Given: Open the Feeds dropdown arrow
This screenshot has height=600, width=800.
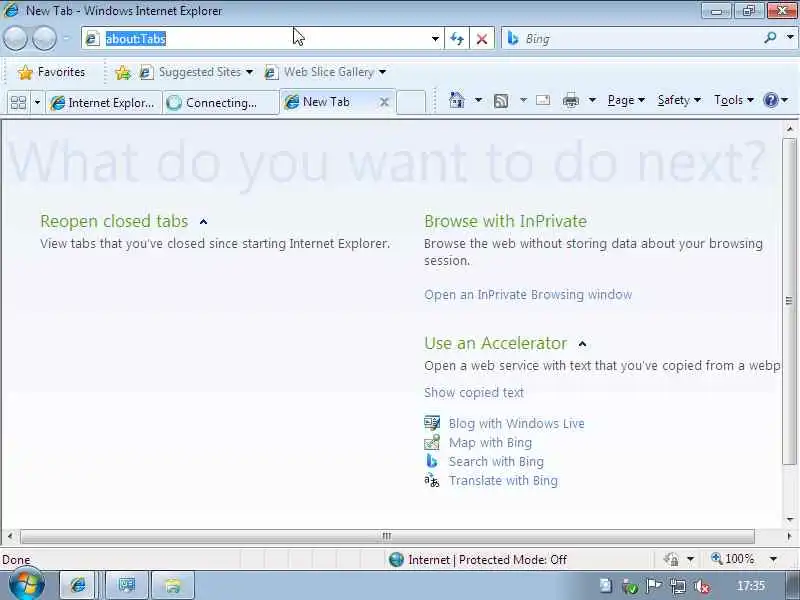Looking at the screenshot, I should (x=523, y=100).
